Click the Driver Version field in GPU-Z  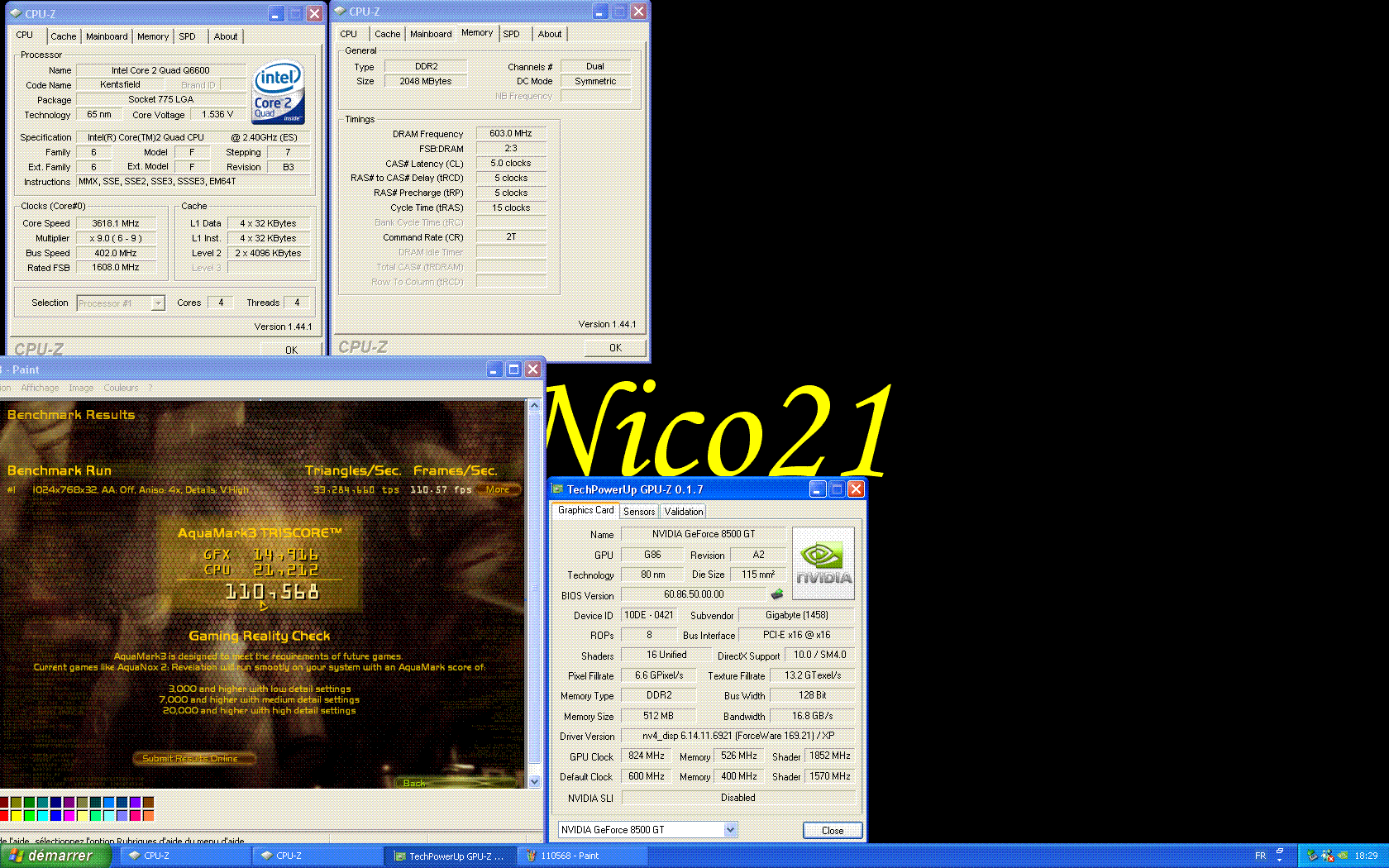(x=738, y=736)
